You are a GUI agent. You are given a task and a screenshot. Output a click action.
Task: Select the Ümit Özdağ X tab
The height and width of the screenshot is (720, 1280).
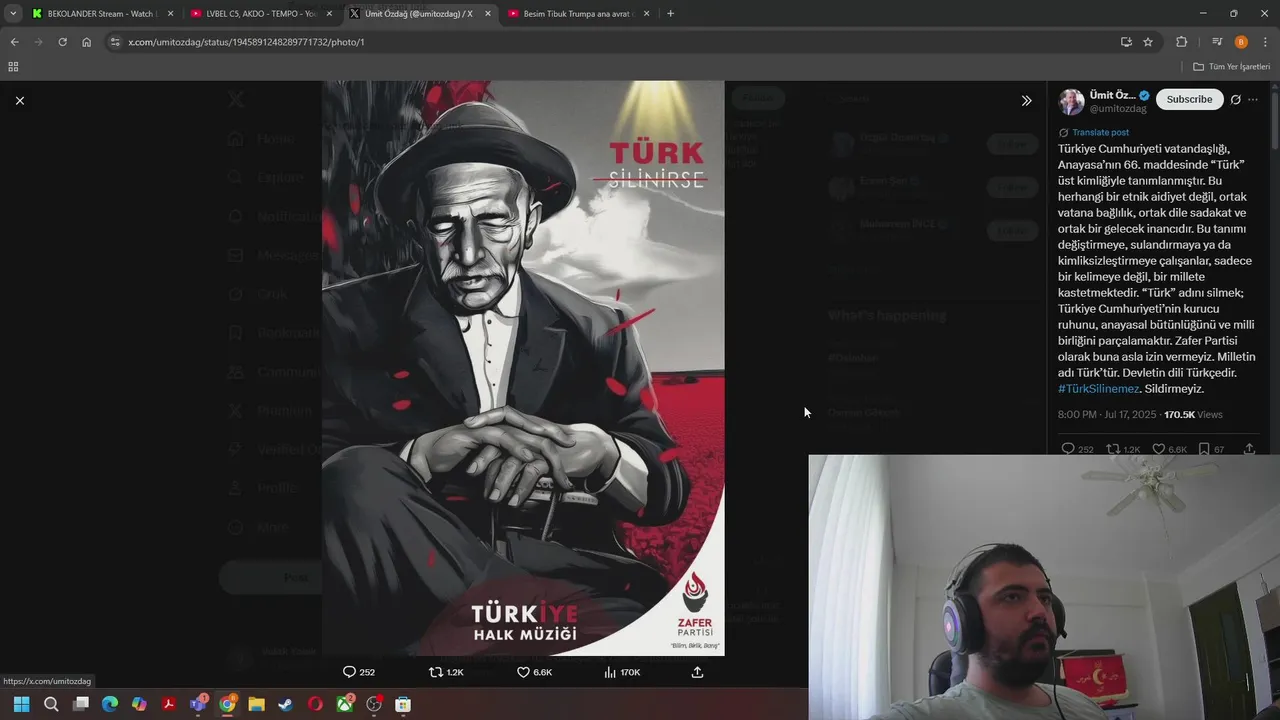click(x=419, y=14)
